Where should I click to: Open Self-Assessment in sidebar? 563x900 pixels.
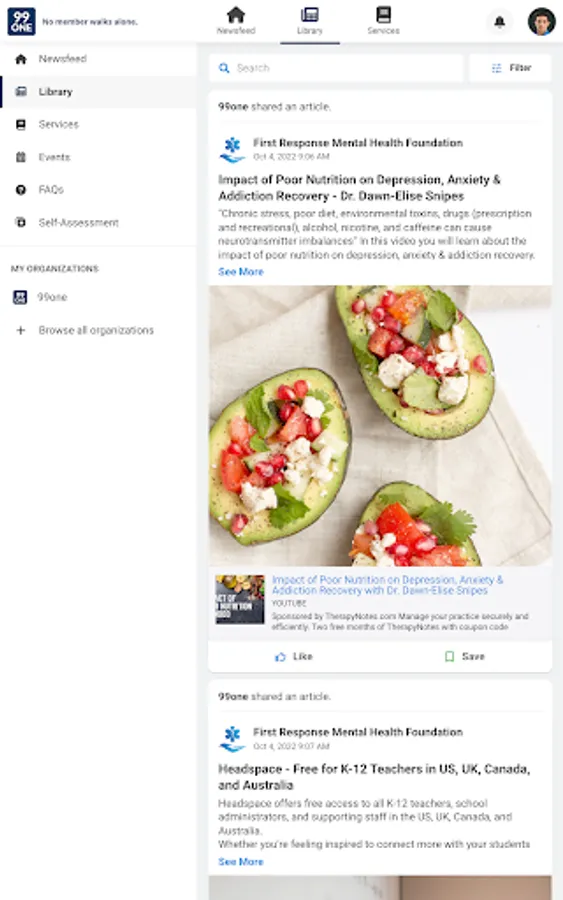pyautogui.click(x=98, y=222)
